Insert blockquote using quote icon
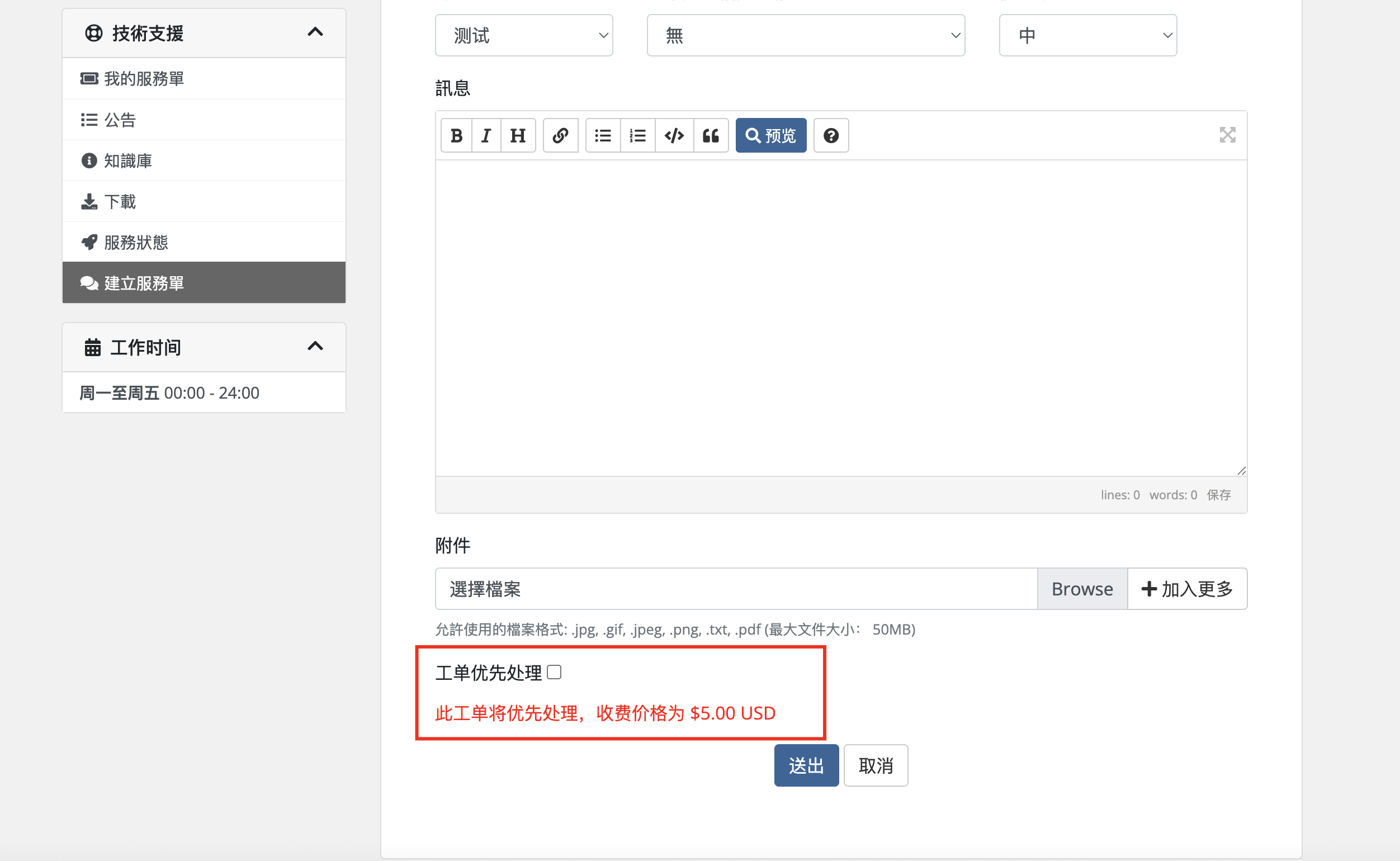 711,135
